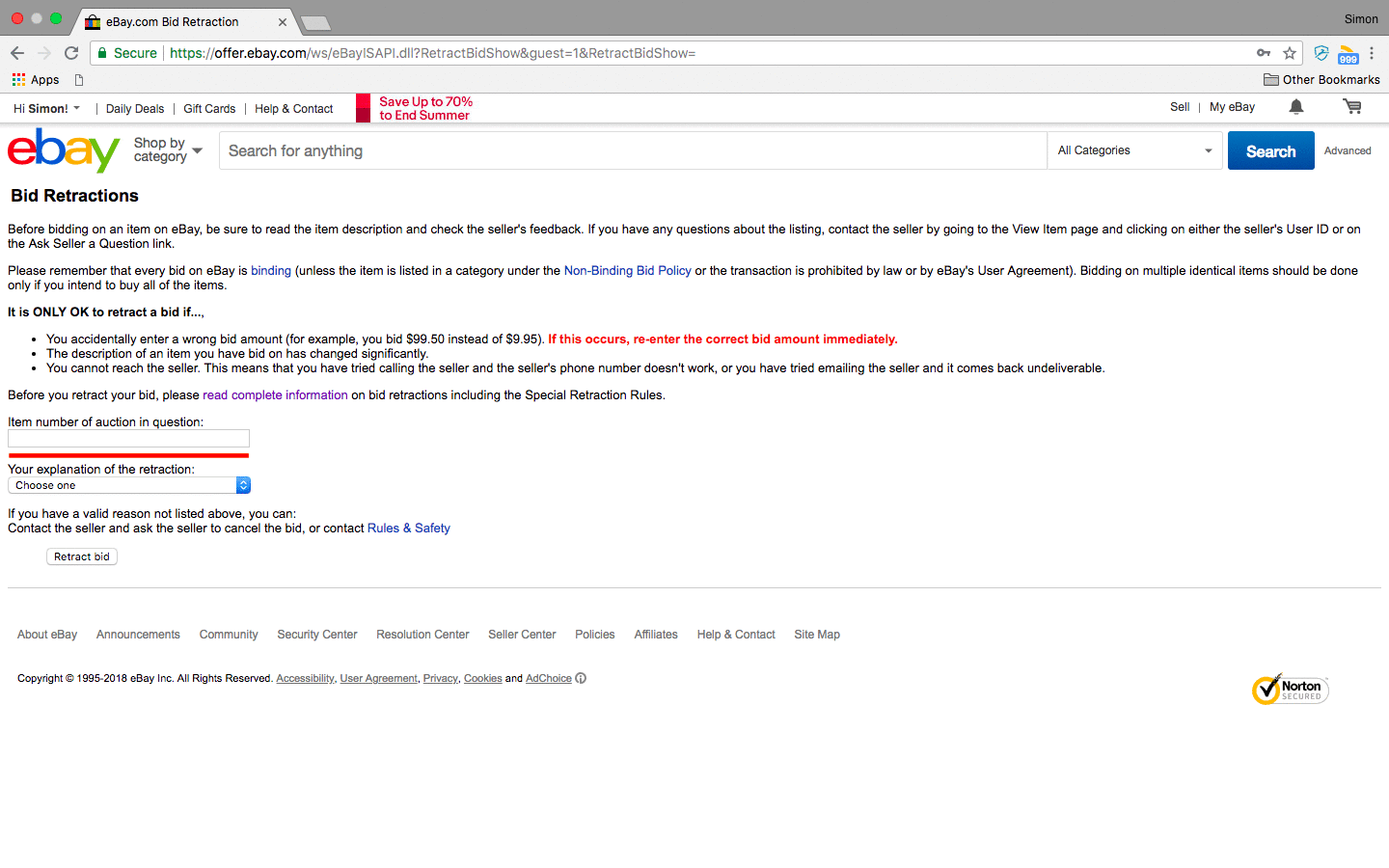Open the Accessibility link
Screen dimensions: 1389x868
point(305,679)
